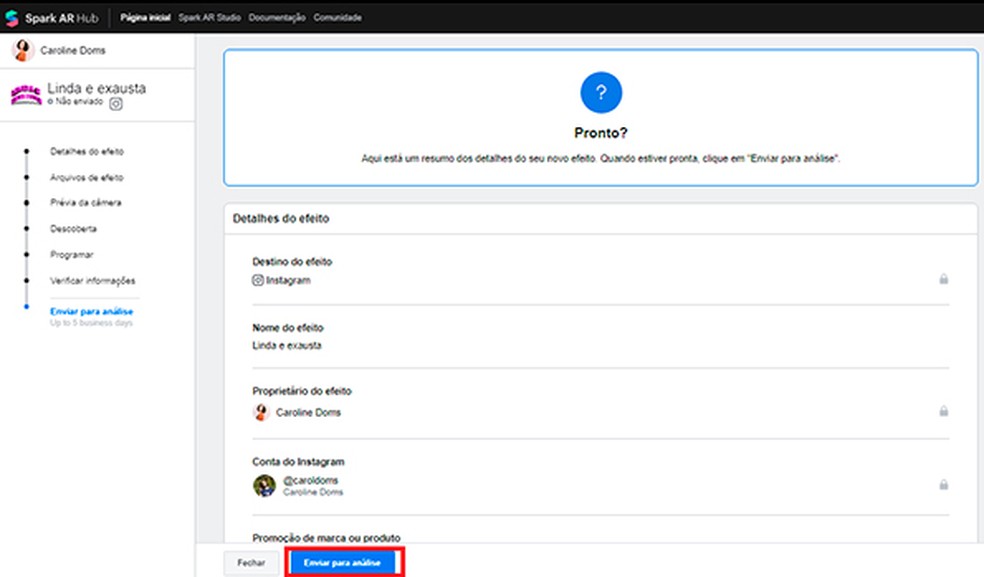Click the Destino do efeito label
The height and width of the screenshot is (577, 984).
click(x=292, y=262)
